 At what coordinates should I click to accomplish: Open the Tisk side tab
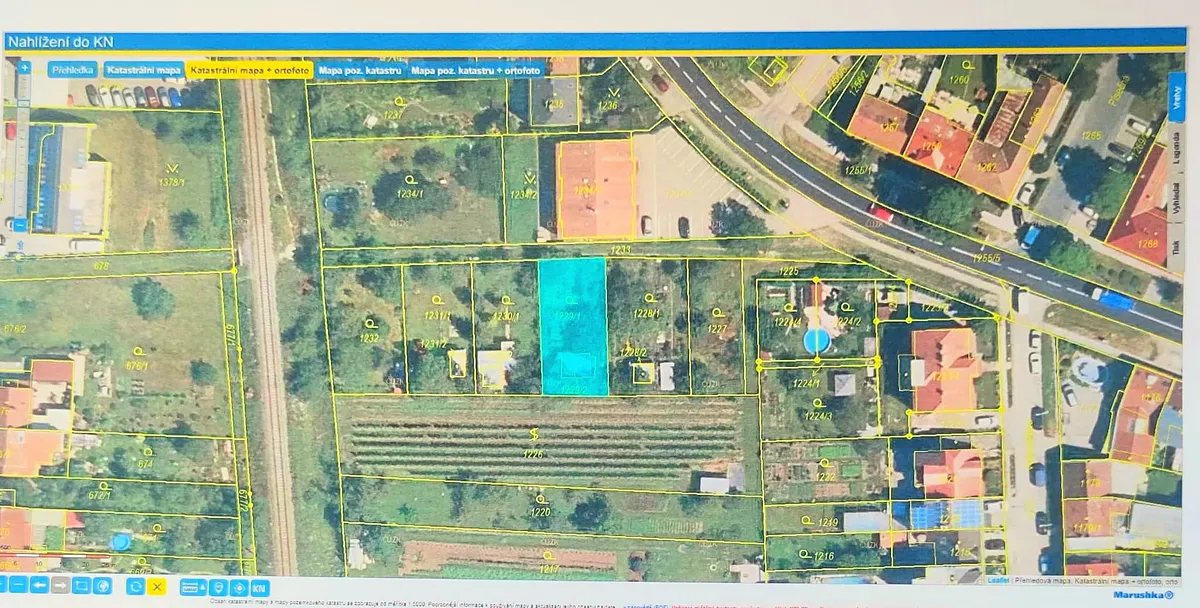pos(1176,246)
